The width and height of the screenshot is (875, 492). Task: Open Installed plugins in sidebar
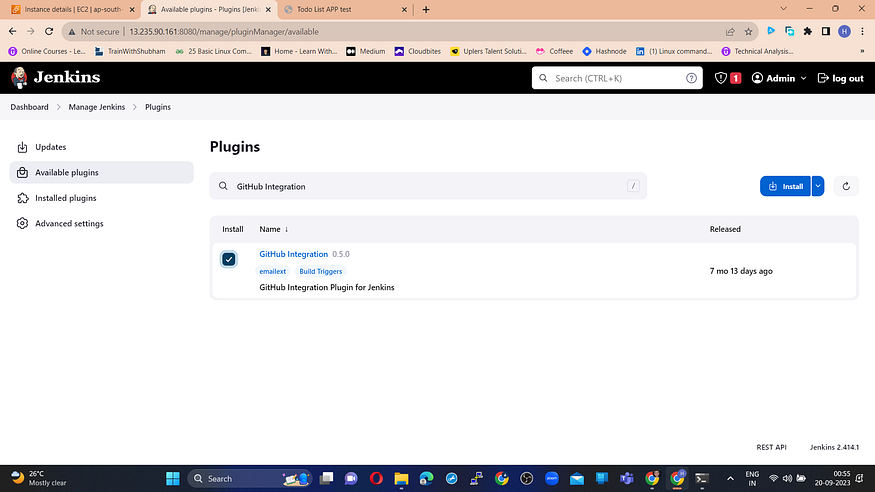coord(102,198)
